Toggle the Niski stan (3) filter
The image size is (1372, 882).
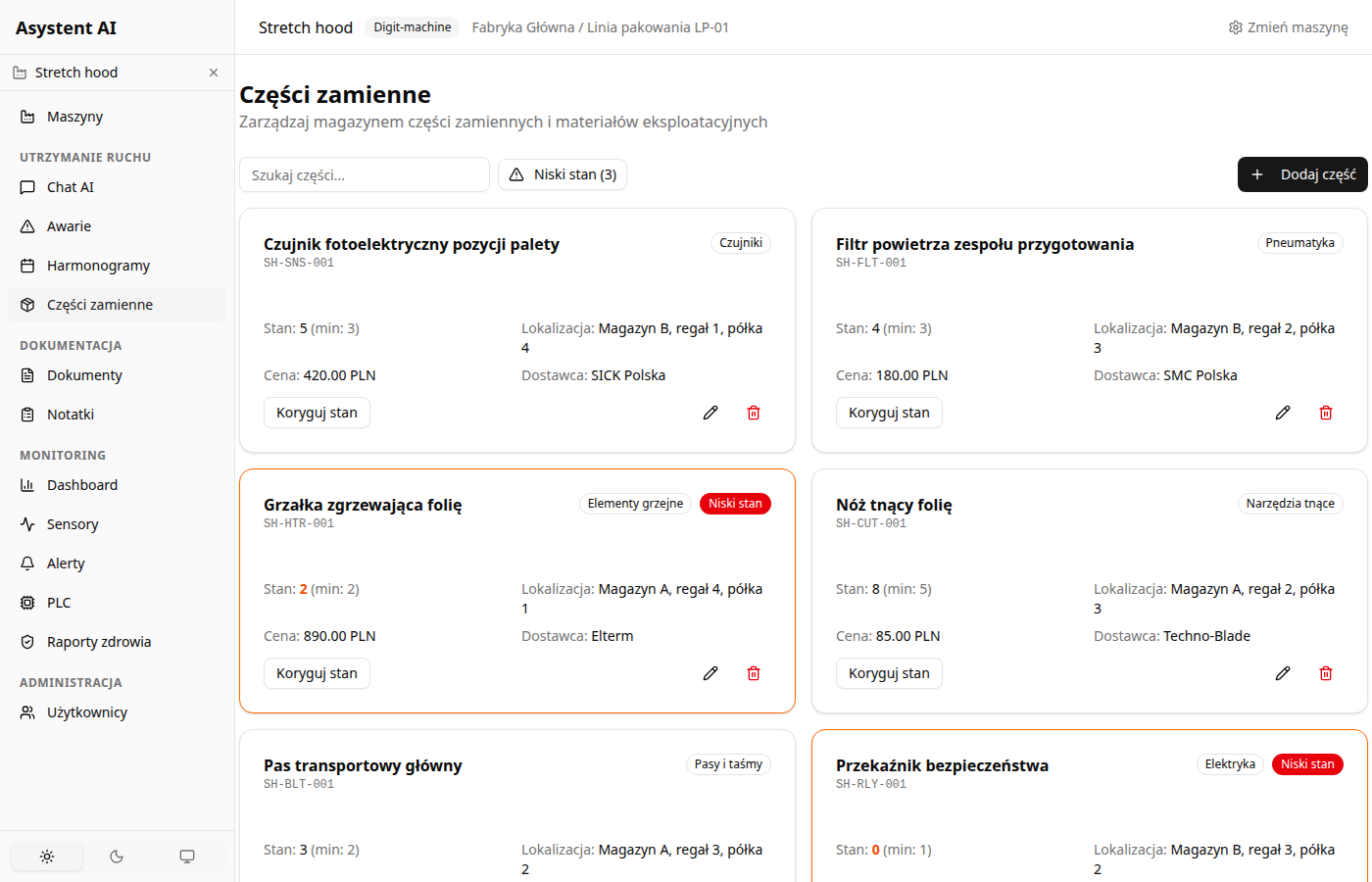(x=563, y=174)
